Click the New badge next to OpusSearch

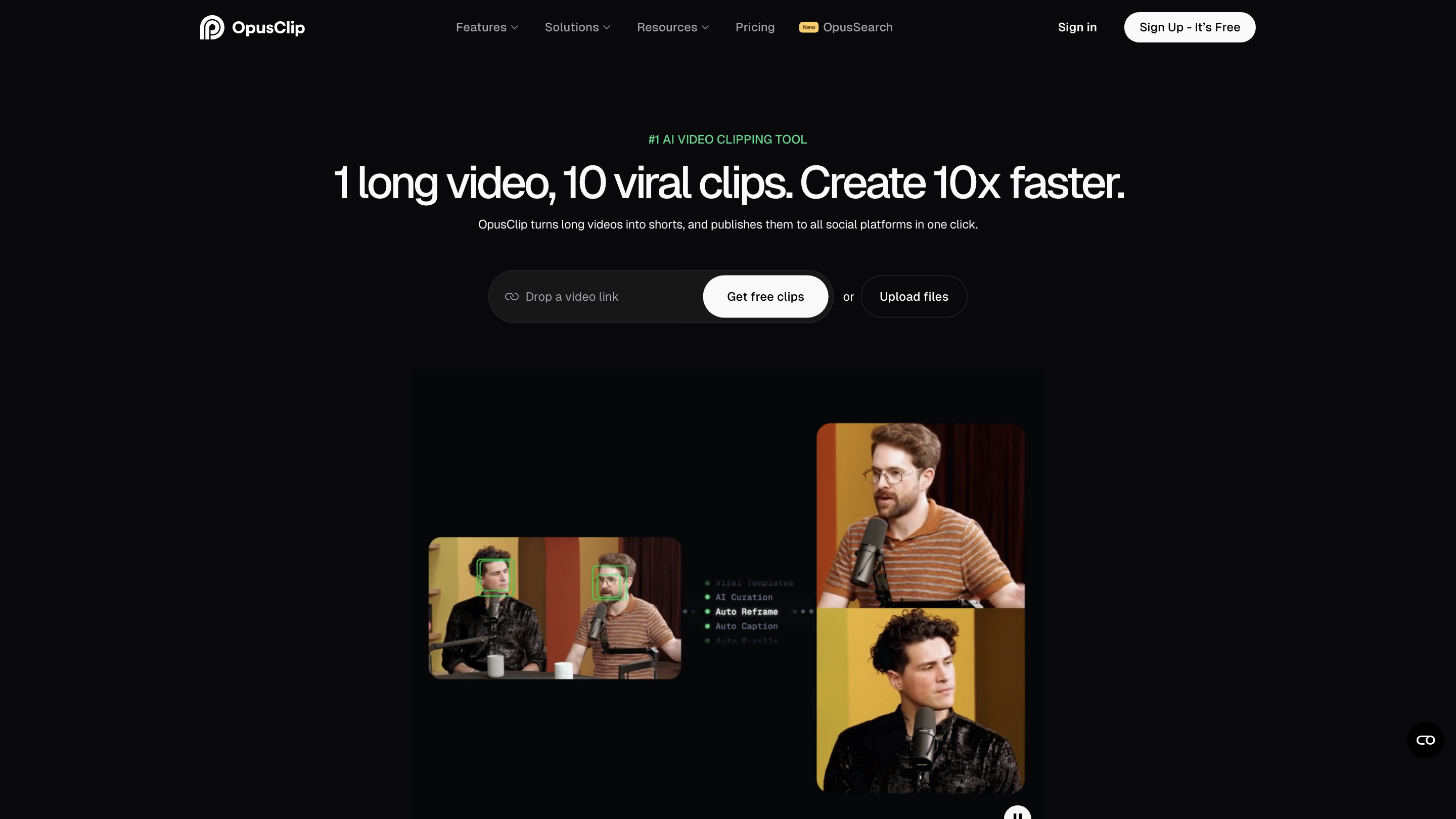[x=809, y=27]
